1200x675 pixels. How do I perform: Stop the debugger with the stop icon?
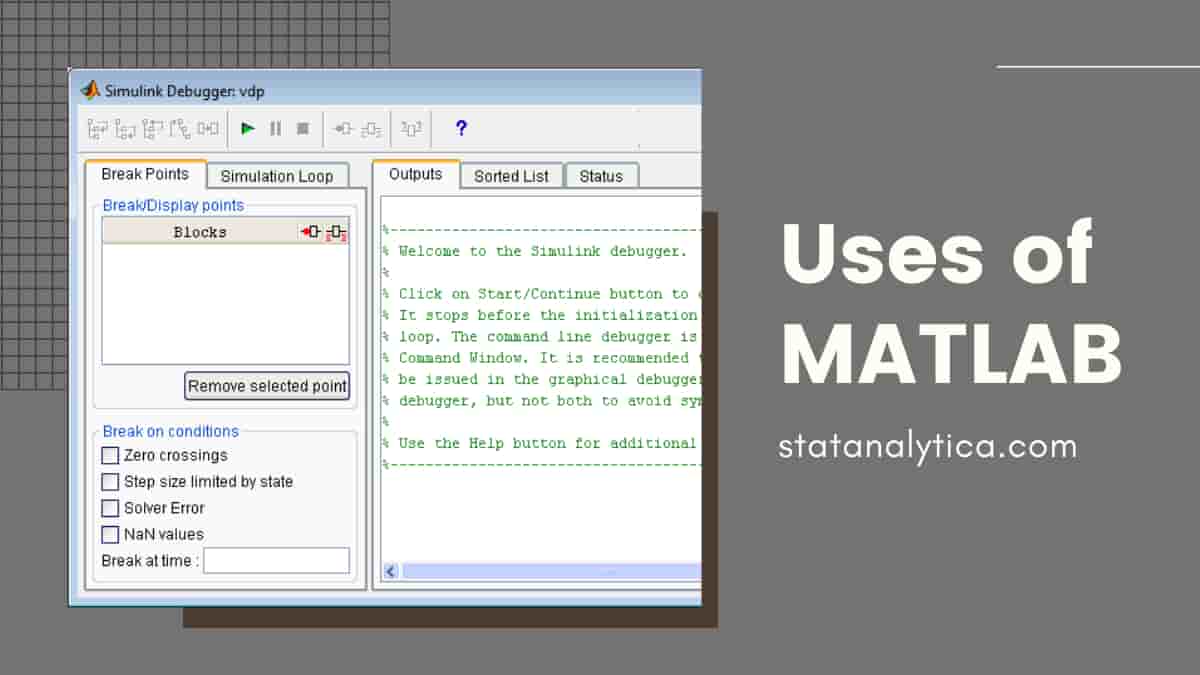pos(303,128)
